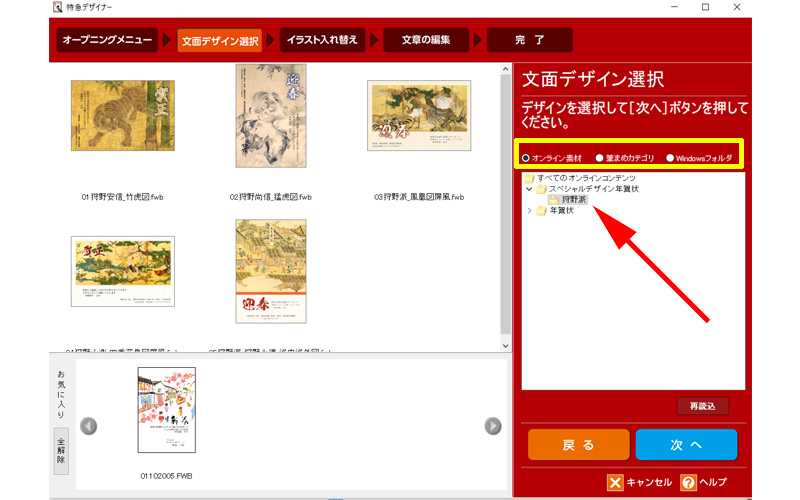Select the Windowsフォルダ radio option
800x500 pixels.
(670, 158)
